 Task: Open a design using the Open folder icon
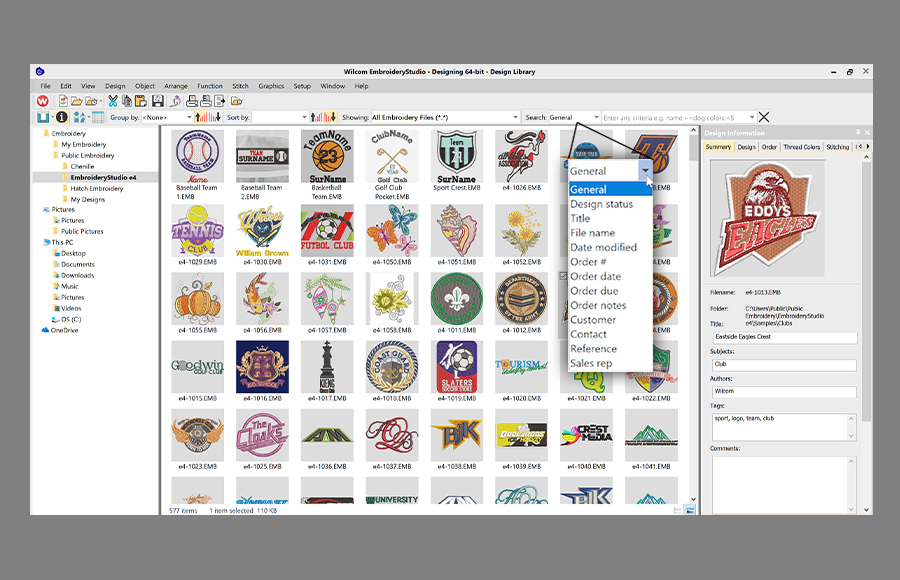coord(75,101)
